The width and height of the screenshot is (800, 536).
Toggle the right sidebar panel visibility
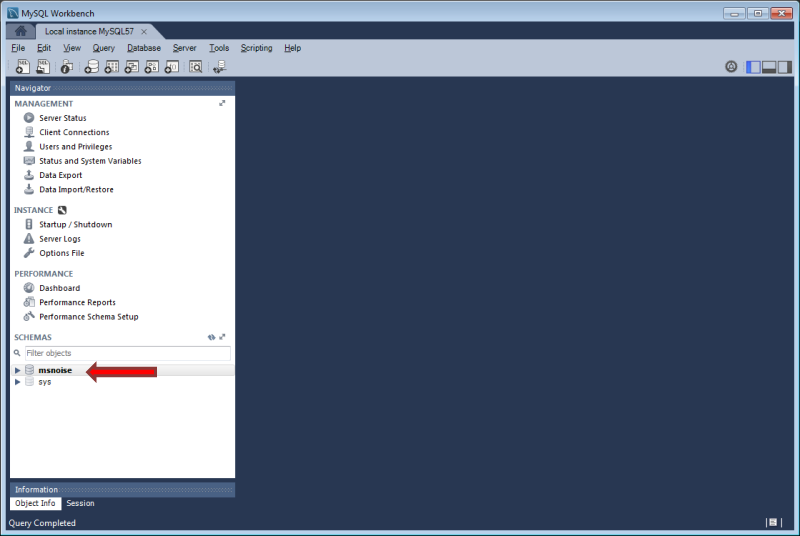[x=785, y=67]
